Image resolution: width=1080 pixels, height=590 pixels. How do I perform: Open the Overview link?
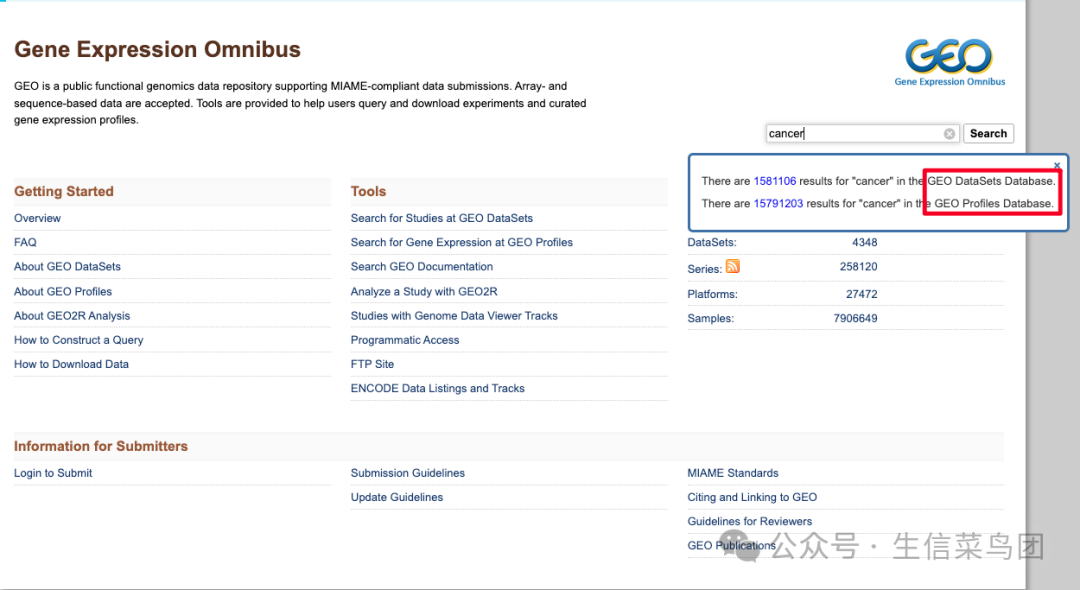pos(37,218)
